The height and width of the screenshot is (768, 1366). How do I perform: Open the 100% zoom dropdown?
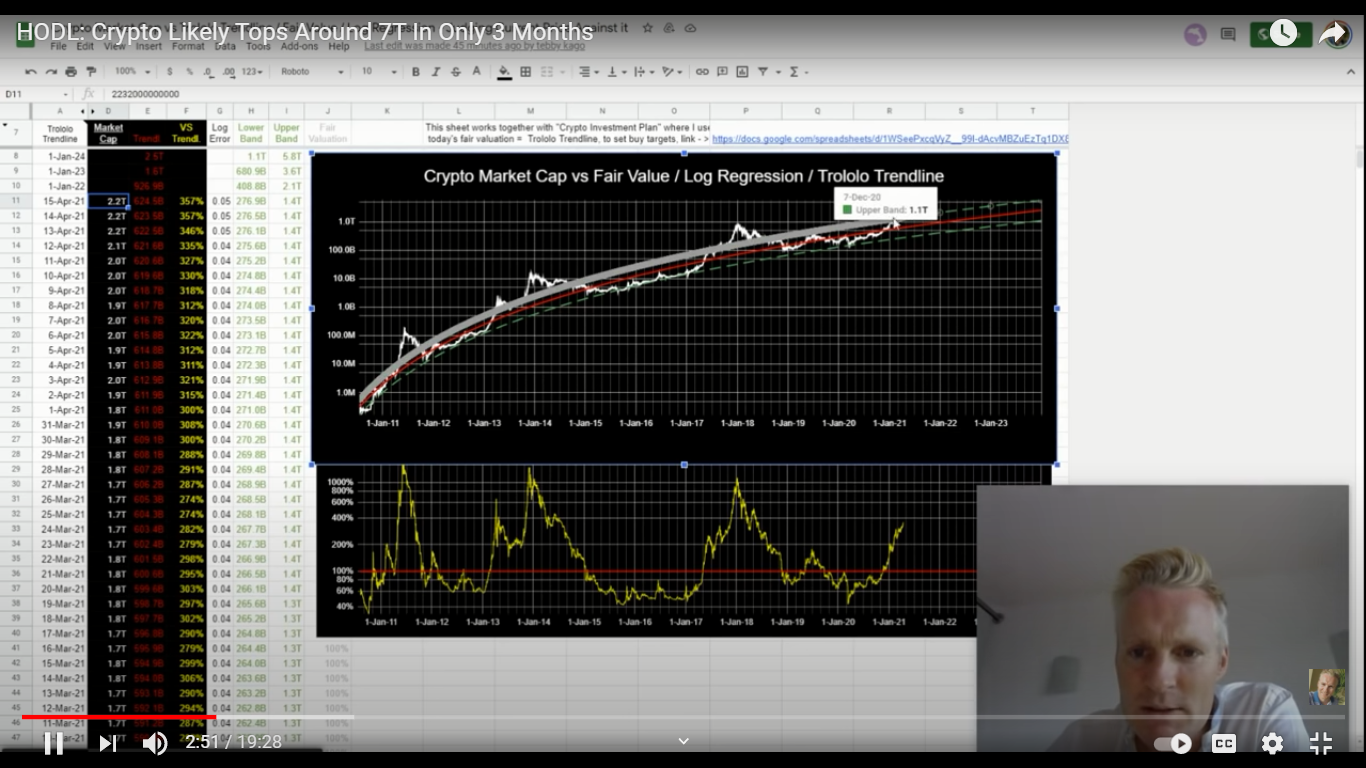pos(132,72)
